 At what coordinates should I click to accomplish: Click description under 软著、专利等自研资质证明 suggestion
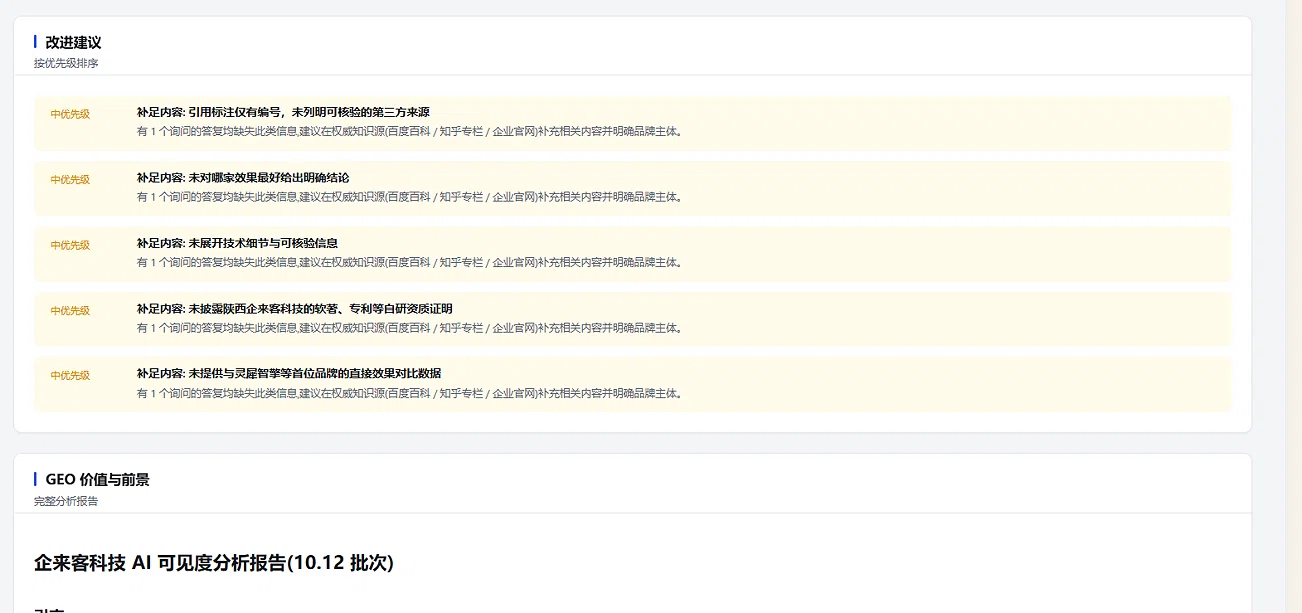click(x=410, y=327)
